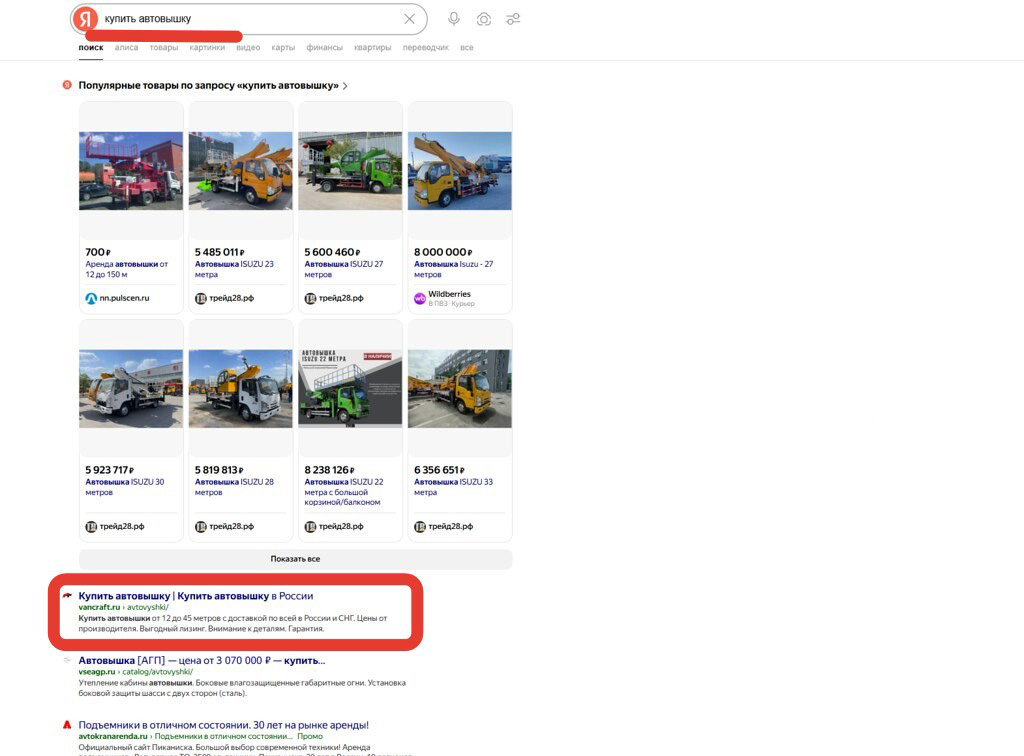Open search filter settings icon
The image size is (1024, 756).
pos(513,19)
